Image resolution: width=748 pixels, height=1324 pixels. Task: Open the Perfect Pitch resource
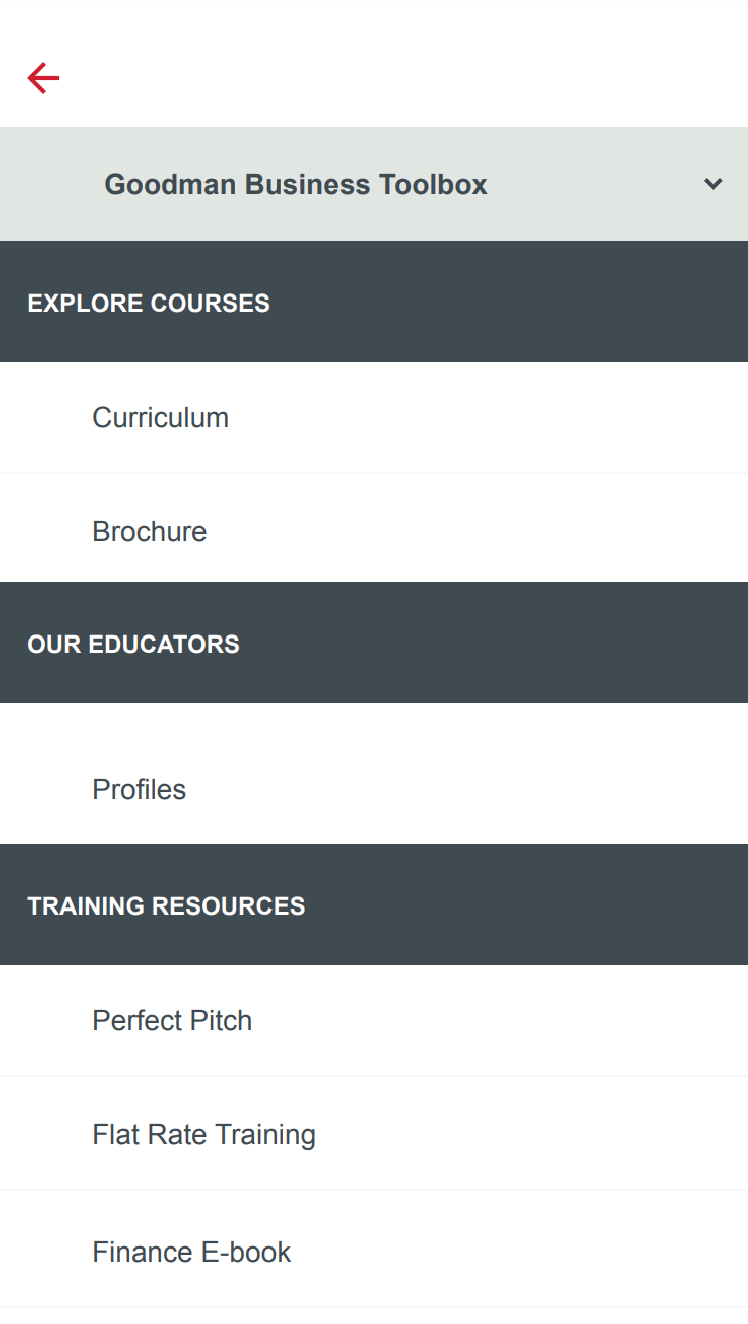[172, 1020]
